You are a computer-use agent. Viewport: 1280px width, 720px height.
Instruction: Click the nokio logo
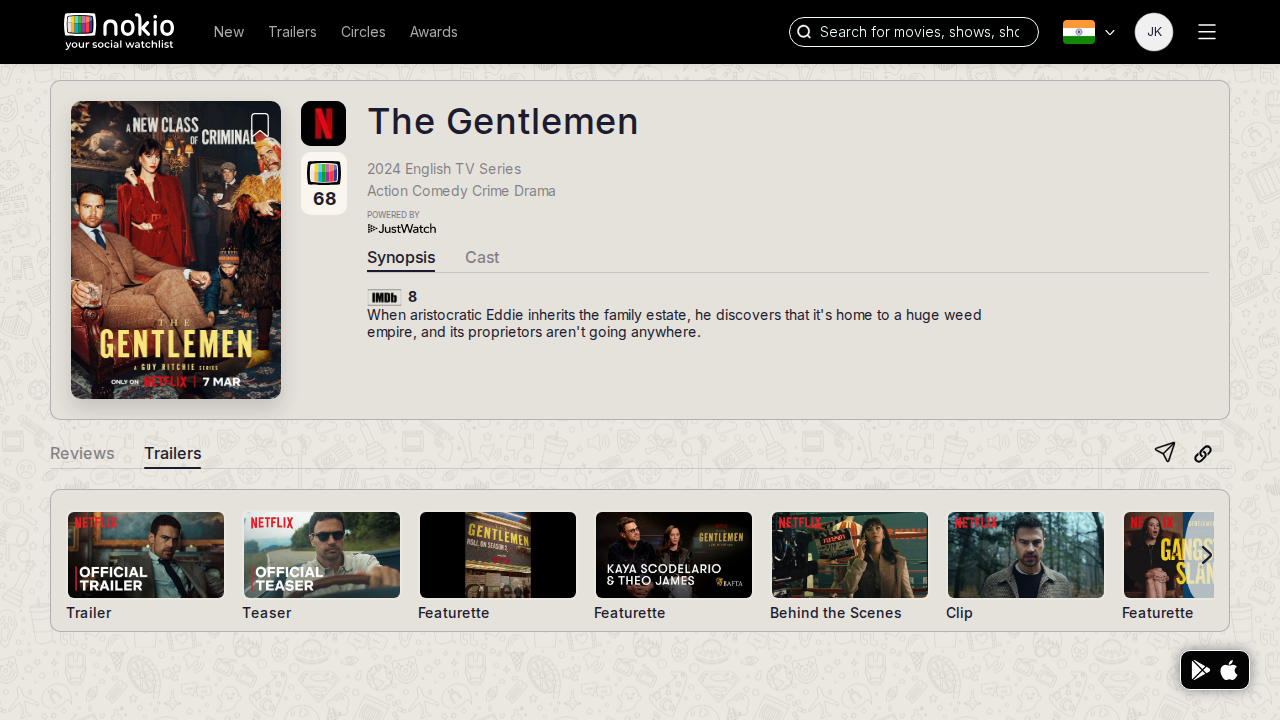coord(119,32)
